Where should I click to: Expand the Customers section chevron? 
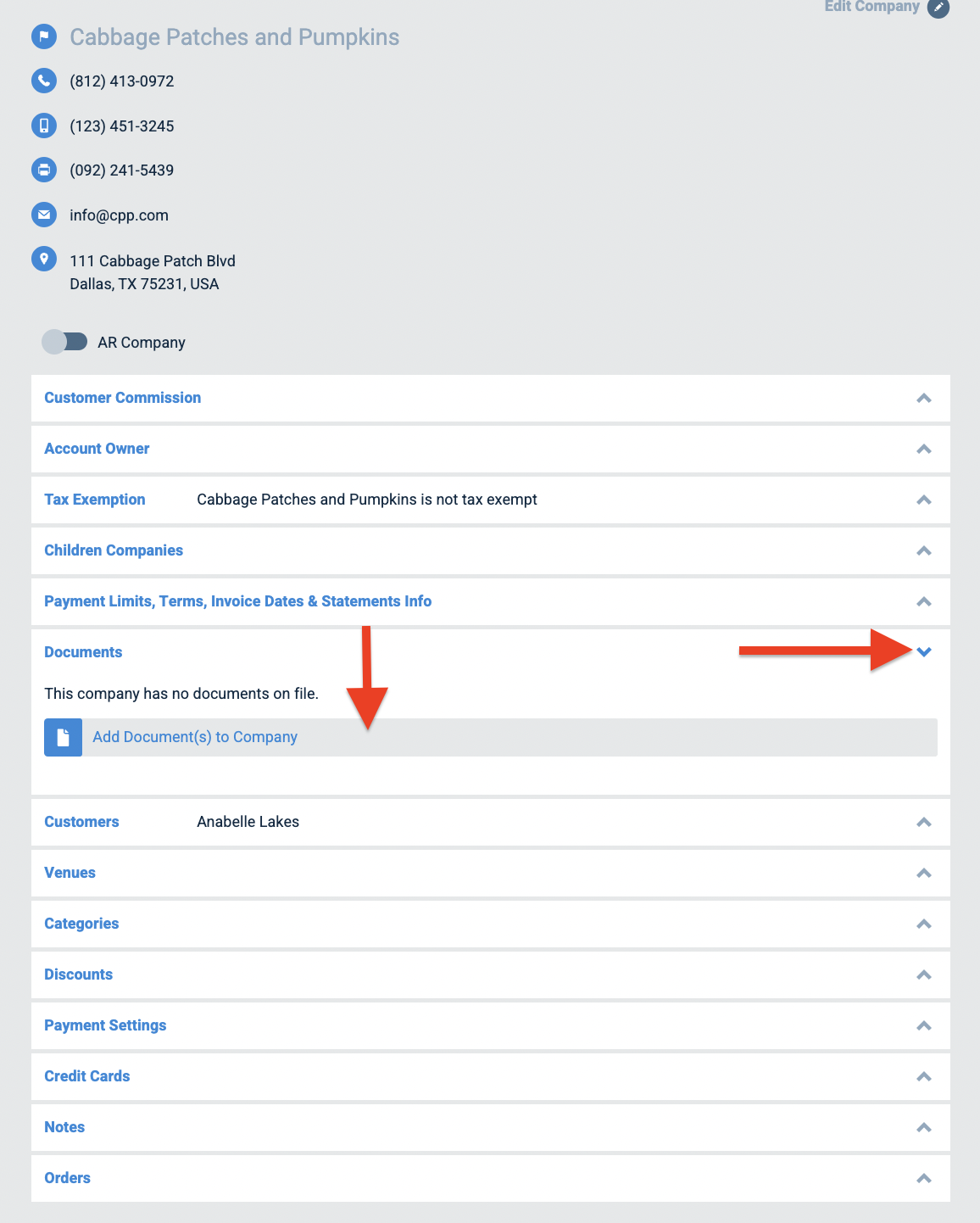924,822
